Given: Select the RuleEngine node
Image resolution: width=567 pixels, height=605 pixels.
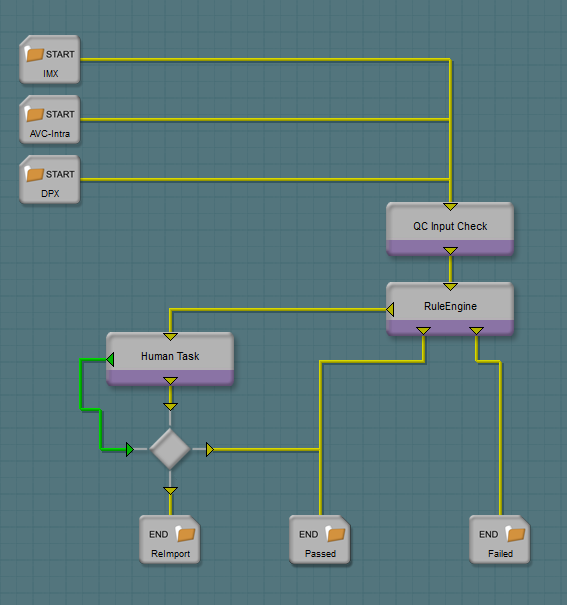Looking at the screenshot, I should (x=450, y=309).
